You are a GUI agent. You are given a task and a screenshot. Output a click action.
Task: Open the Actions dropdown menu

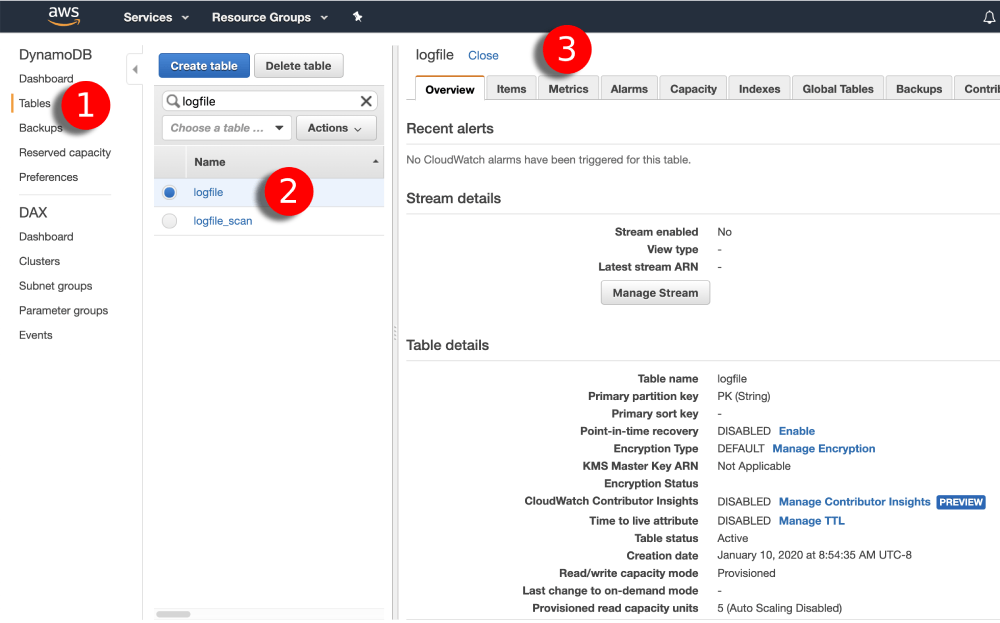pyautogui.click(x=335, y=128)
